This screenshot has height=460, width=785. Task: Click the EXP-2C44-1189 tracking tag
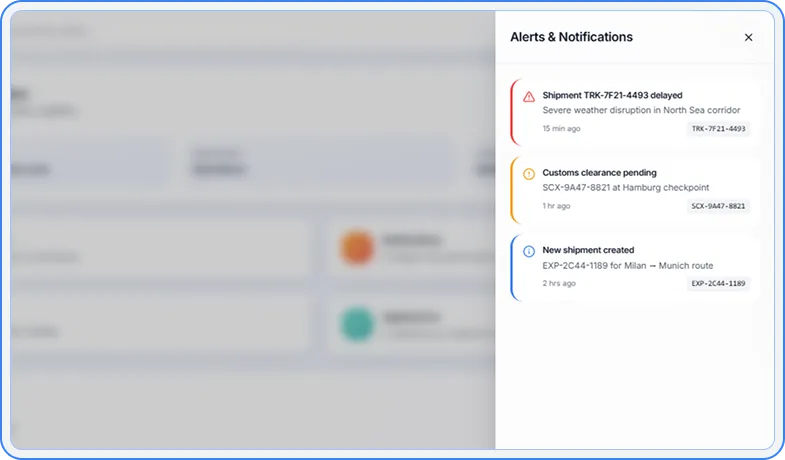point(718,283)
